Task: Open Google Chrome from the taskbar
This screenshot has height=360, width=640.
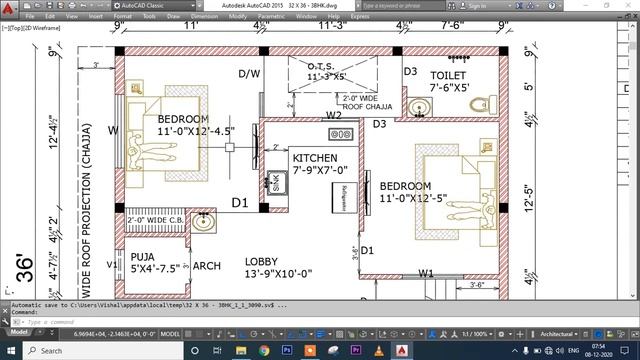Action: (264, 351)
